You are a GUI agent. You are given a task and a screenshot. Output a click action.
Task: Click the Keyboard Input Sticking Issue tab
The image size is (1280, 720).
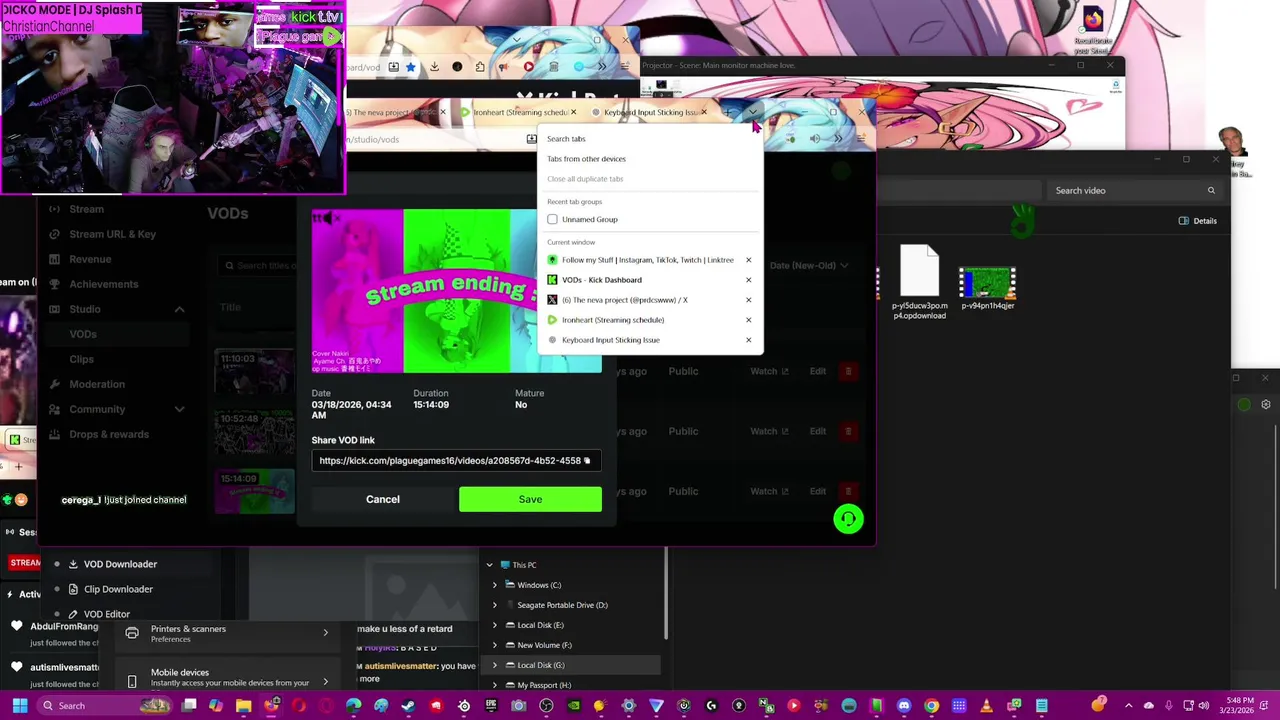(649, 112)
